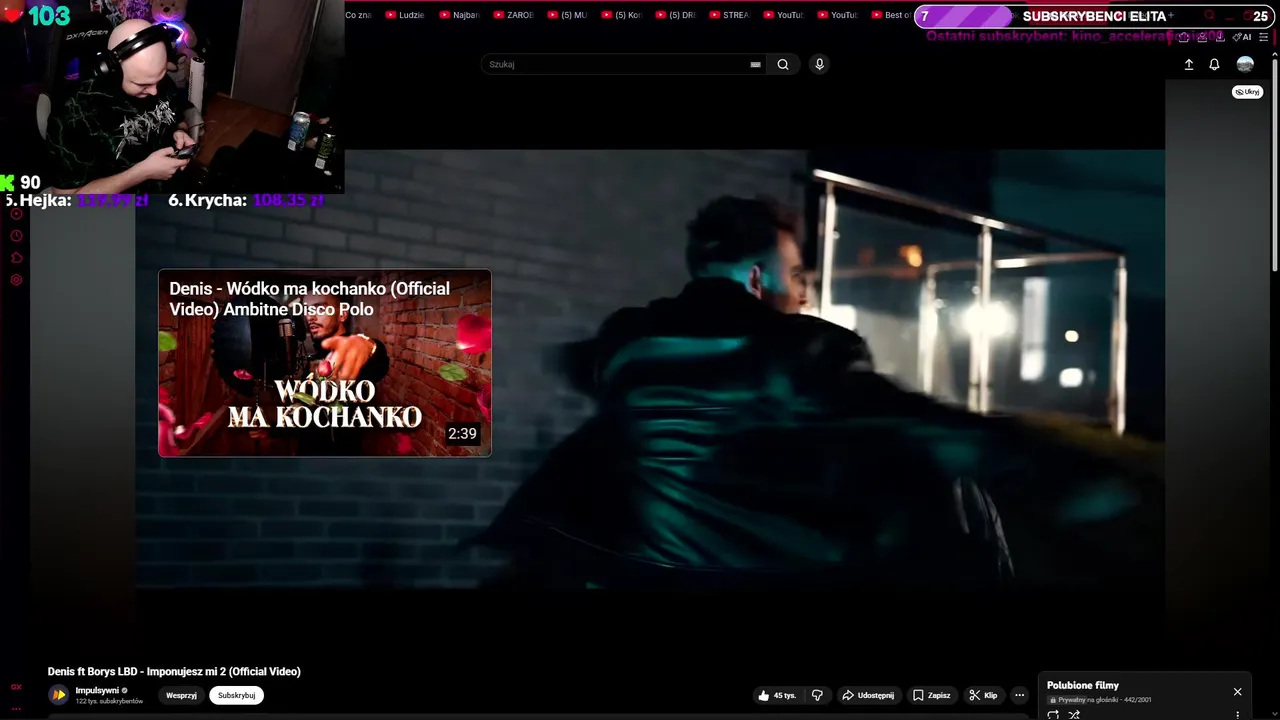Click the main video player area
This screenshot has height=720, width=1280.
point(650,370)
